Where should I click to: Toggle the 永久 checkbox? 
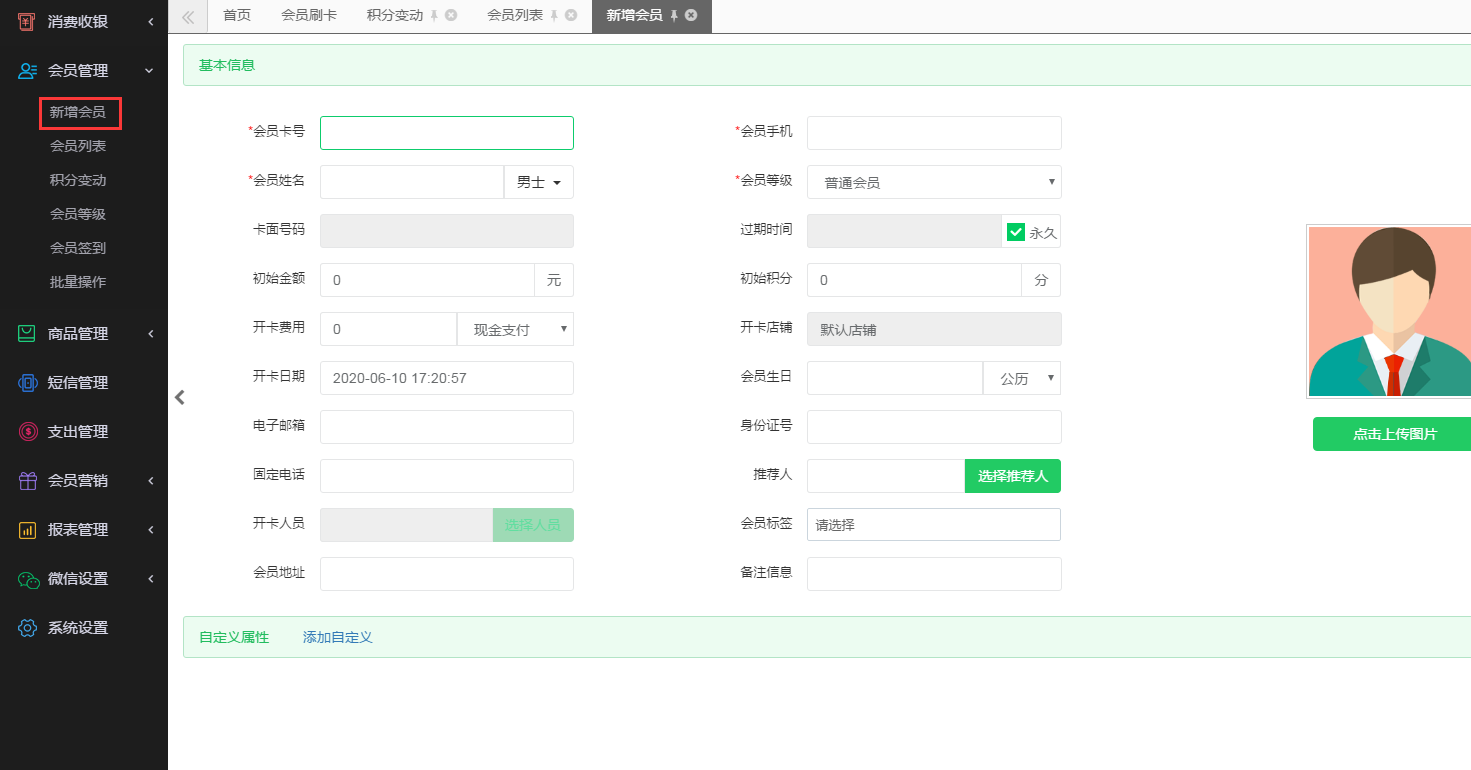point(1016,232)
